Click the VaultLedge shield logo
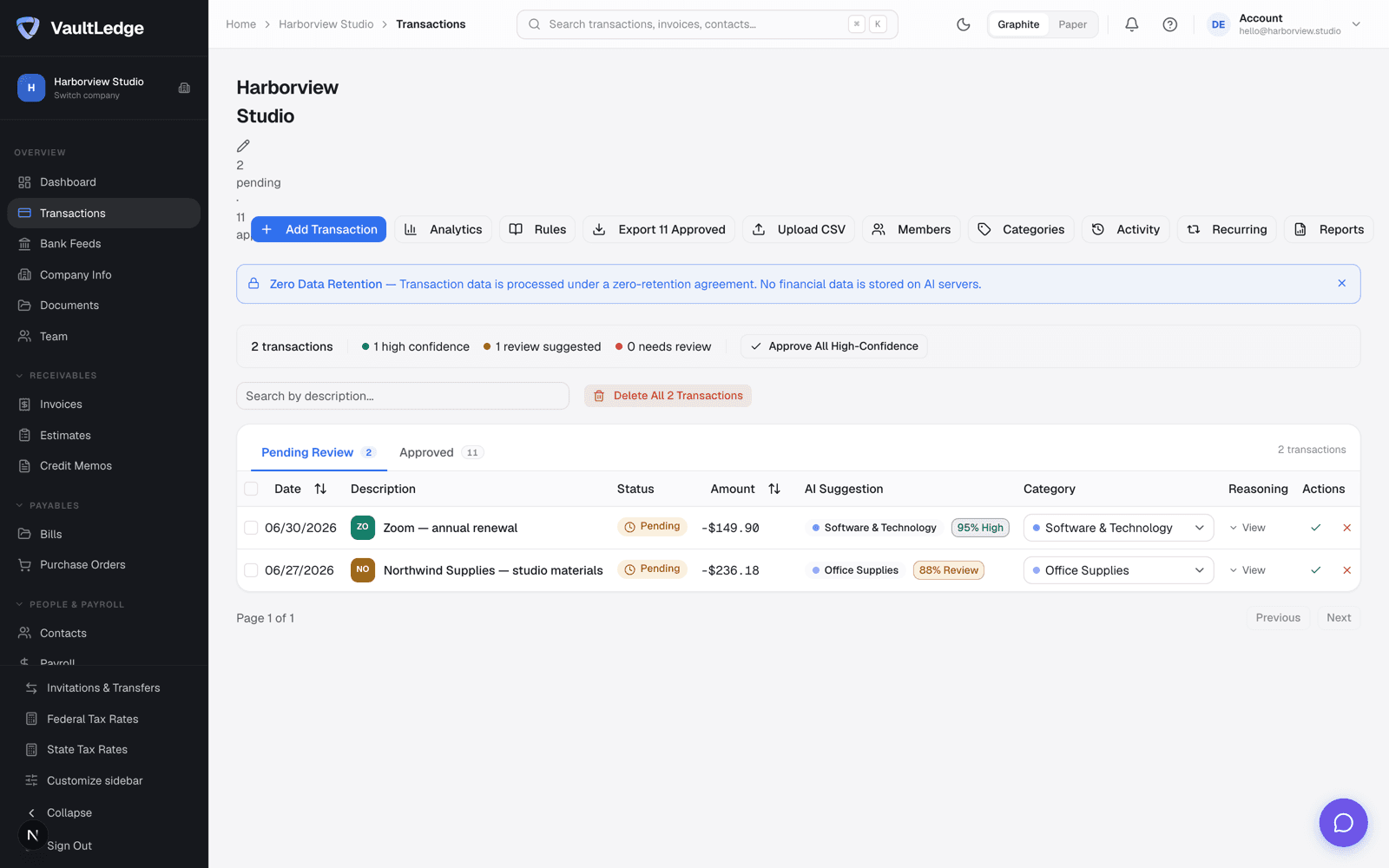Image resolution: width=1389 pixels, height=868 pixels. pyautogui.click(x=29, y=28)
